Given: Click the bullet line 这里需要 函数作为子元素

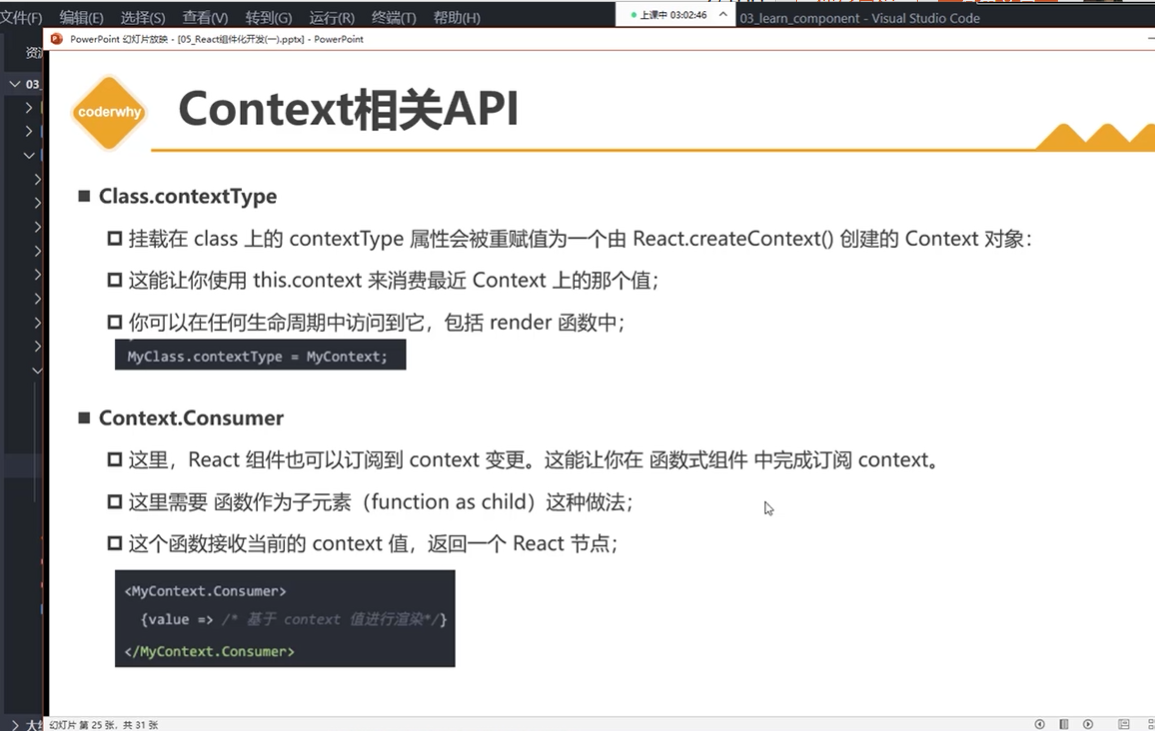Looking at the screenshot, I should click(x=381, y=503).
